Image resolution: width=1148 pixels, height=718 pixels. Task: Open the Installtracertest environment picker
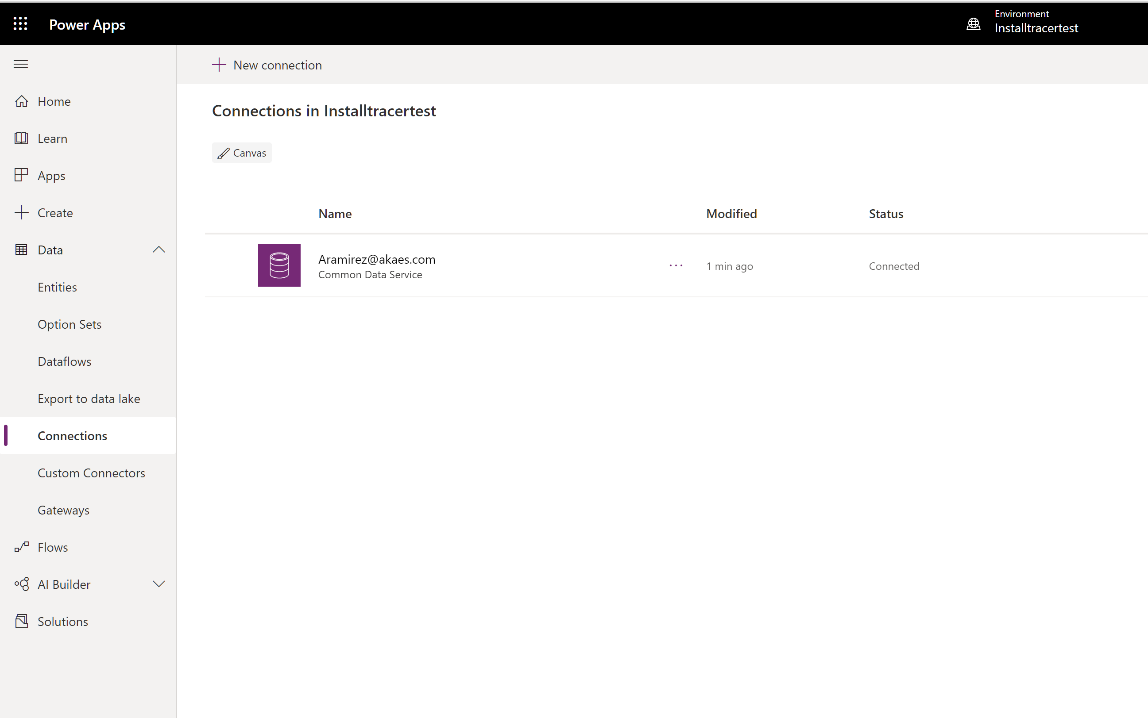(x=1036, y=23)
